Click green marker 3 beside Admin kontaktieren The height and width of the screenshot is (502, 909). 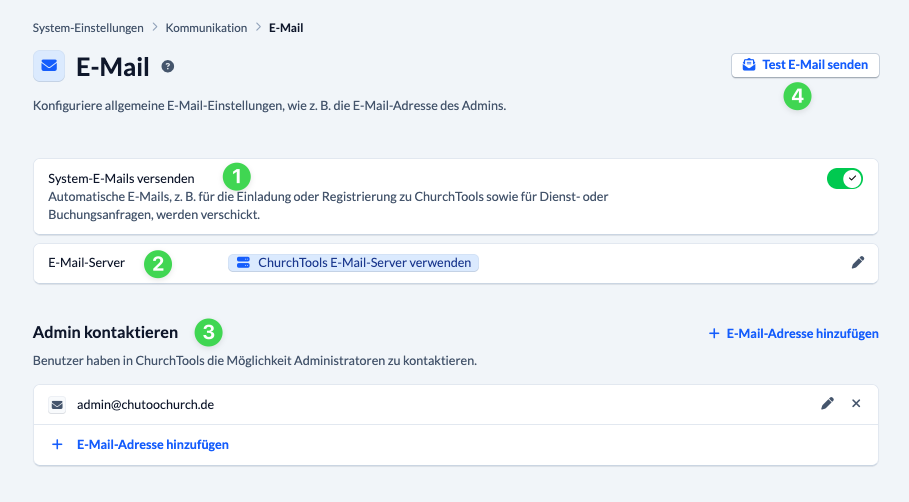(x=208, y=332)
